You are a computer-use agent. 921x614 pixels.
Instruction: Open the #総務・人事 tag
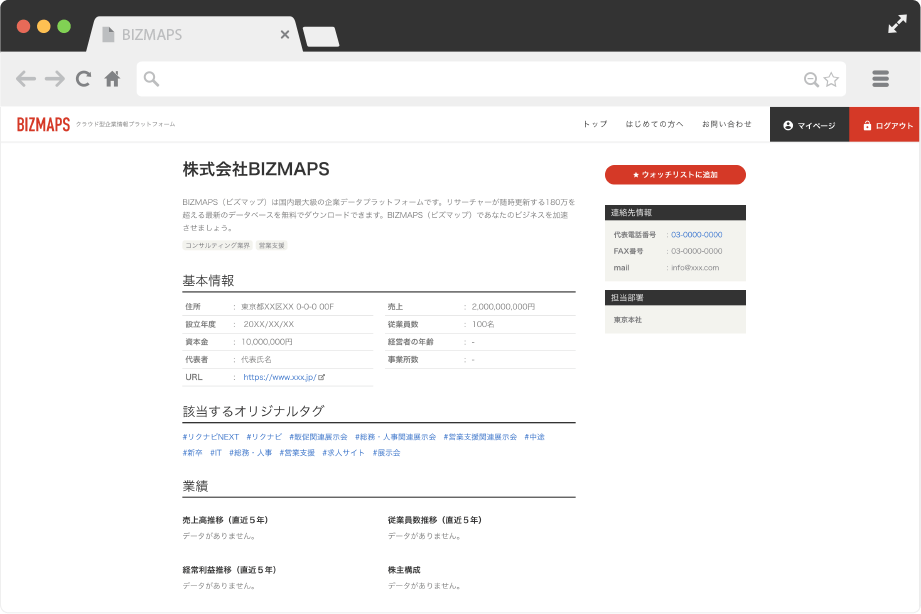251,453
